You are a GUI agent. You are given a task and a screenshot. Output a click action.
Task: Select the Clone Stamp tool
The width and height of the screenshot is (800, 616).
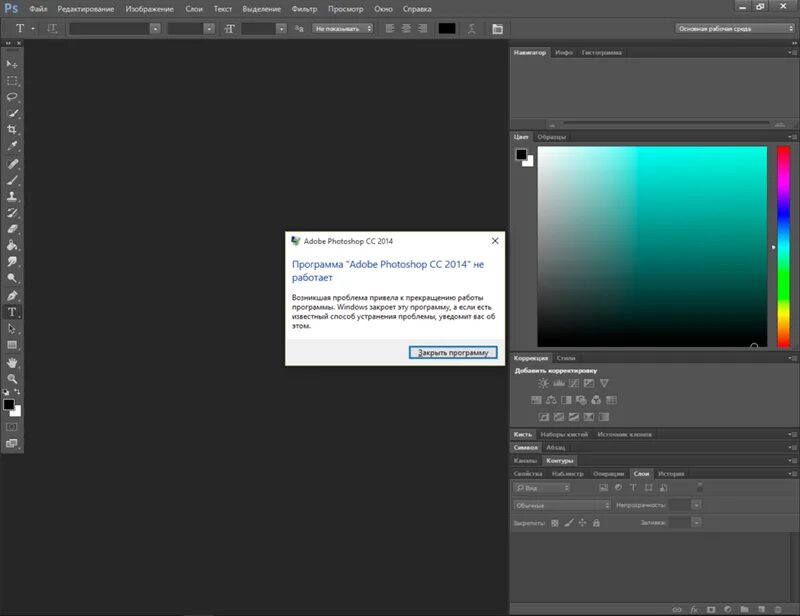pyautogui.click(x=12, y=196)
